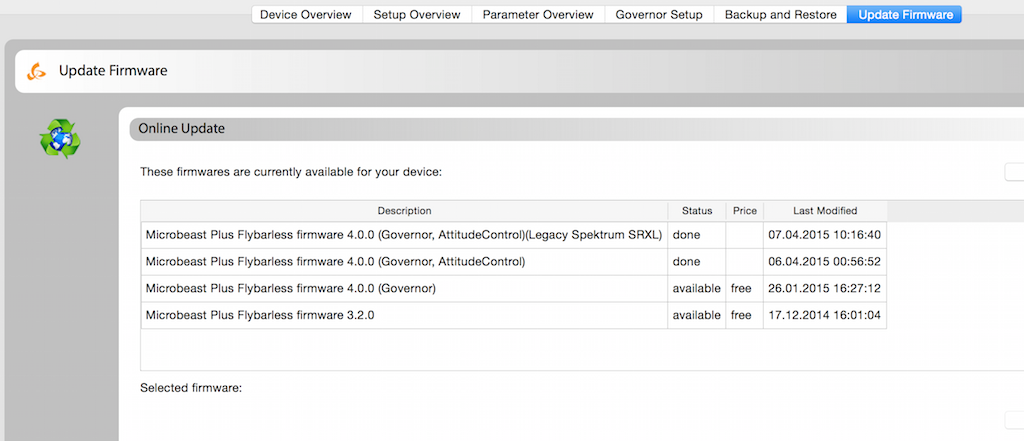Click the button right of available firmwares text
This screenshot has width=1024, height=441.
(x=1013, y=172)
